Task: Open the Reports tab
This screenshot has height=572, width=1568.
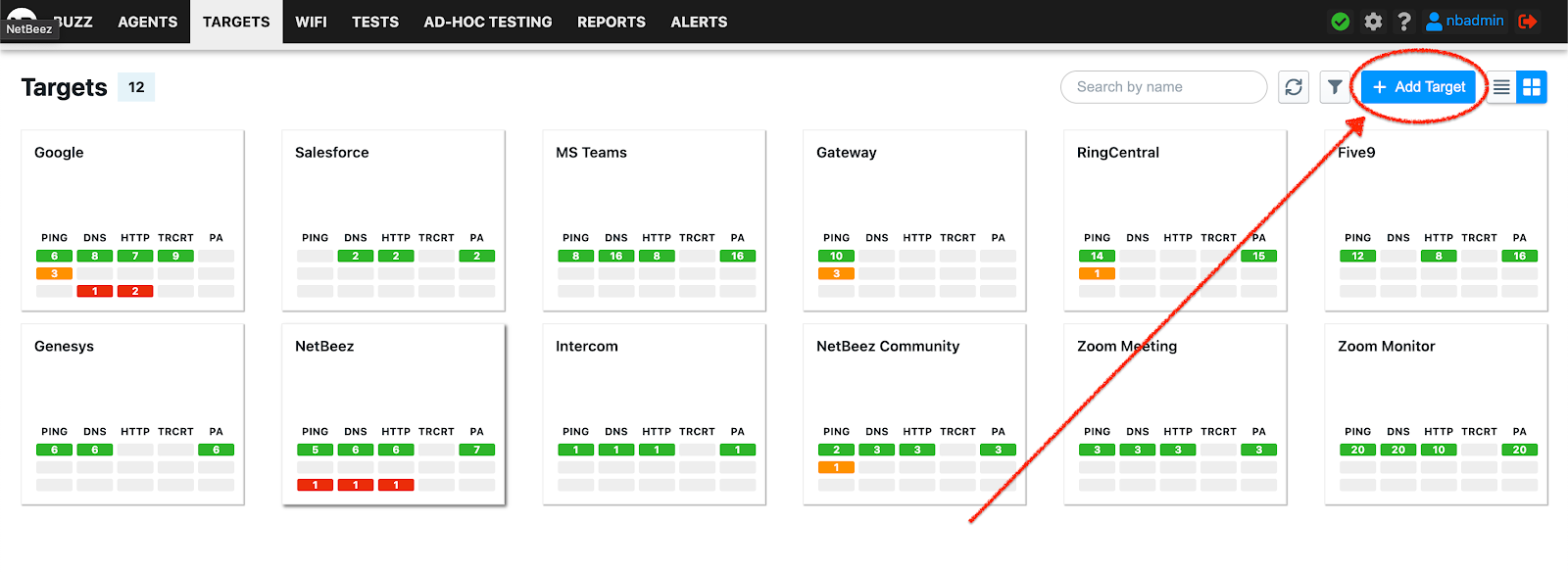Action: point(612,22)
